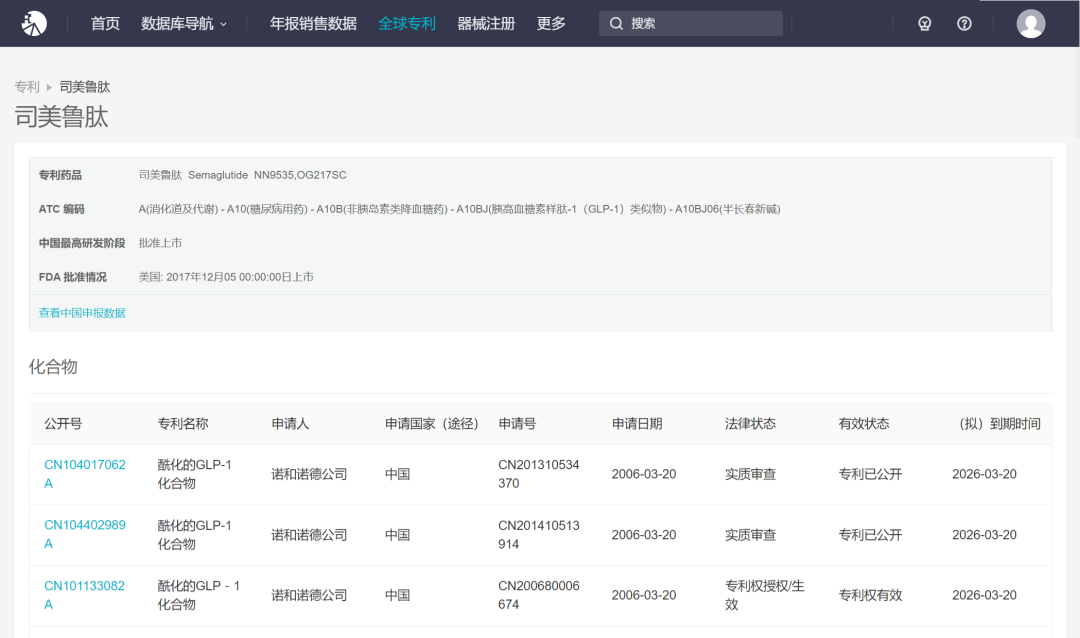Select the 全球专利 navigation item

point(407,23)
